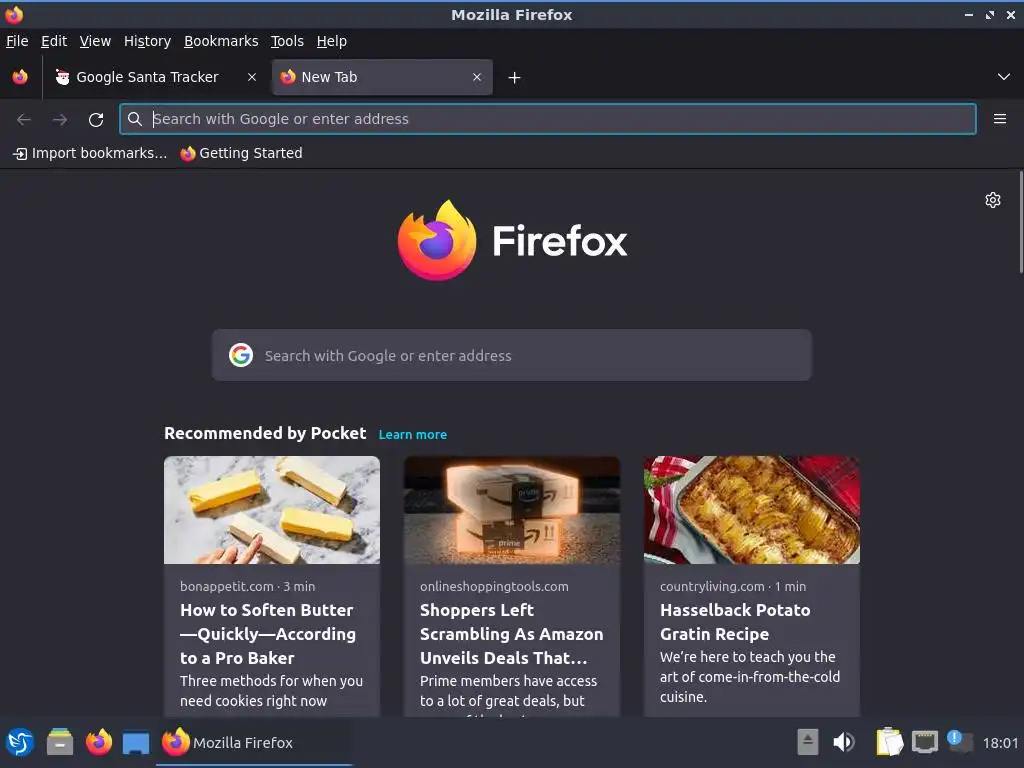Viewport: 1024px width, 768px height.
Task: Open the clipboard manager tray icon
Action: tap(889, 743)
